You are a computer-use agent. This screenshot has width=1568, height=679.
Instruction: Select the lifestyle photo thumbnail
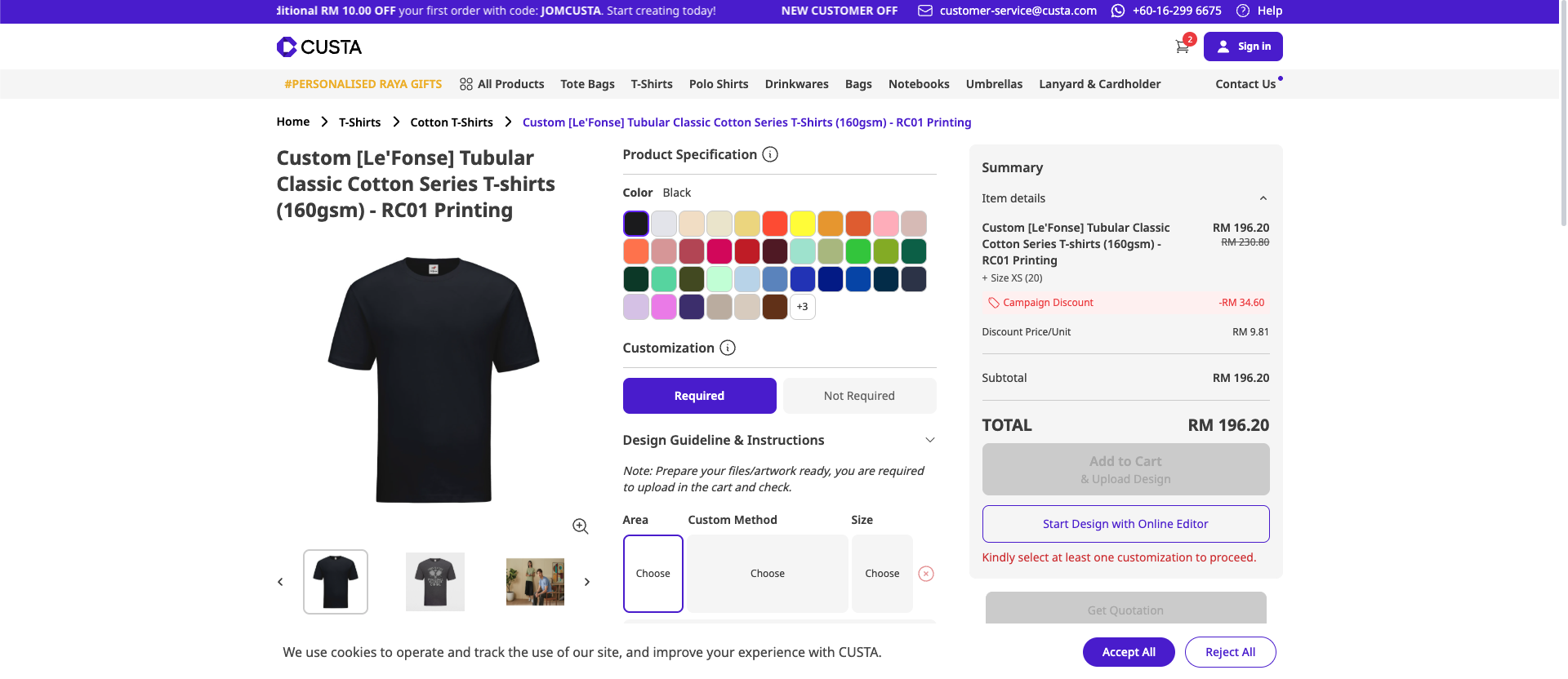(x=535, y=582)
